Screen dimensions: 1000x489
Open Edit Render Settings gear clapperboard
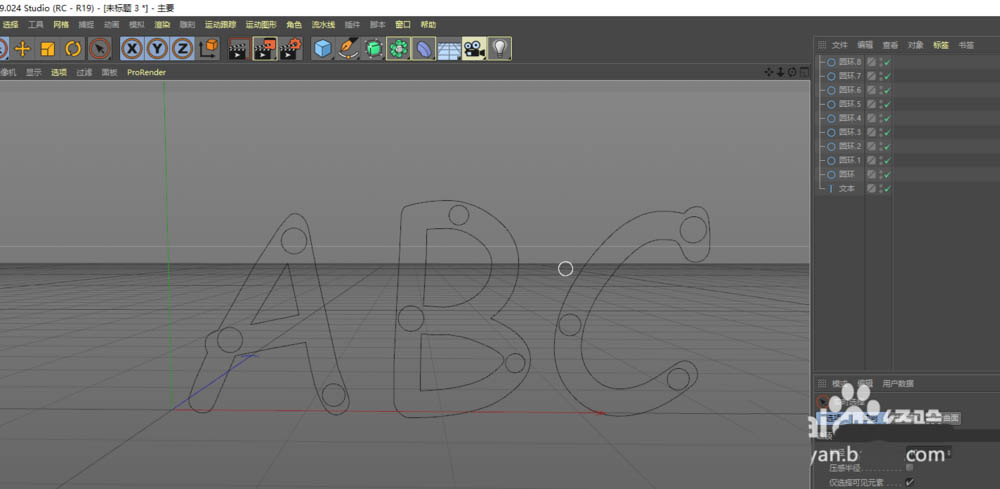[x=291, y=48]
